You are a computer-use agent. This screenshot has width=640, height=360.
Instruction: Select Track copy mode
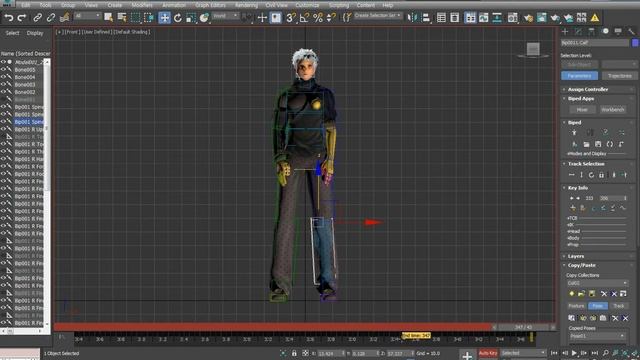click(x=619, y=306)
